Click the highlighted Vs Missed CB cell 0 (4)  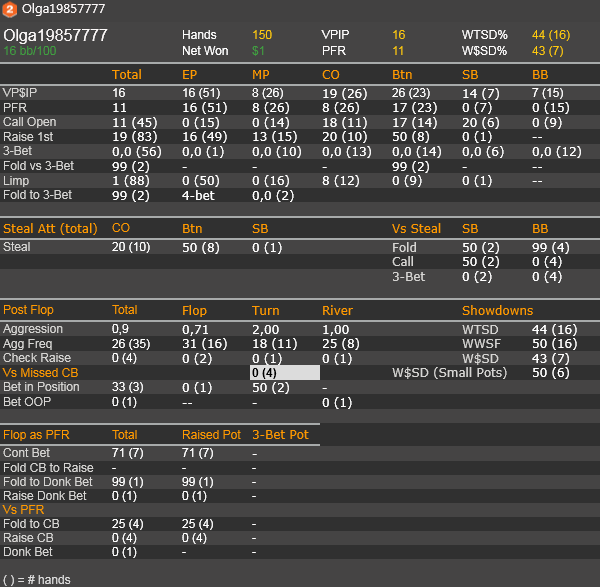(285, 373)
